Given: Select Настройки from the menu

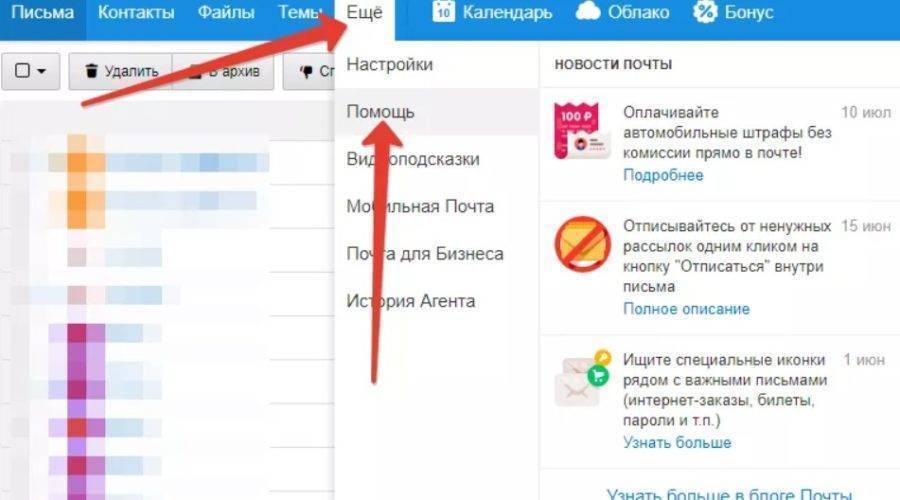Looking at the screenshot, I should [x=390, y=64].
